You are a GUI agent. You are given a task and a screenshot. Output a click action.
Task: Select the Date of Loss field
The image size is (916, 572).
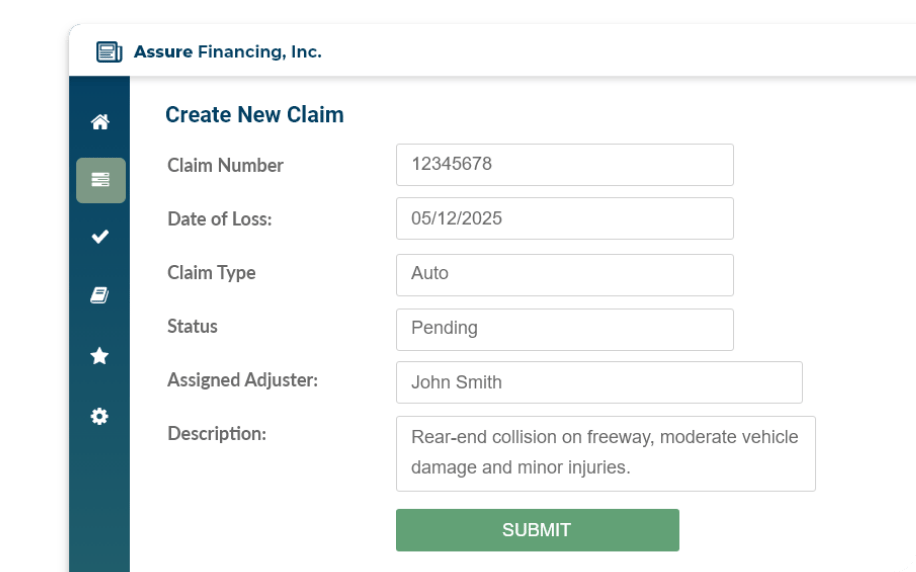pyautogui.click(x=565, y=219)
